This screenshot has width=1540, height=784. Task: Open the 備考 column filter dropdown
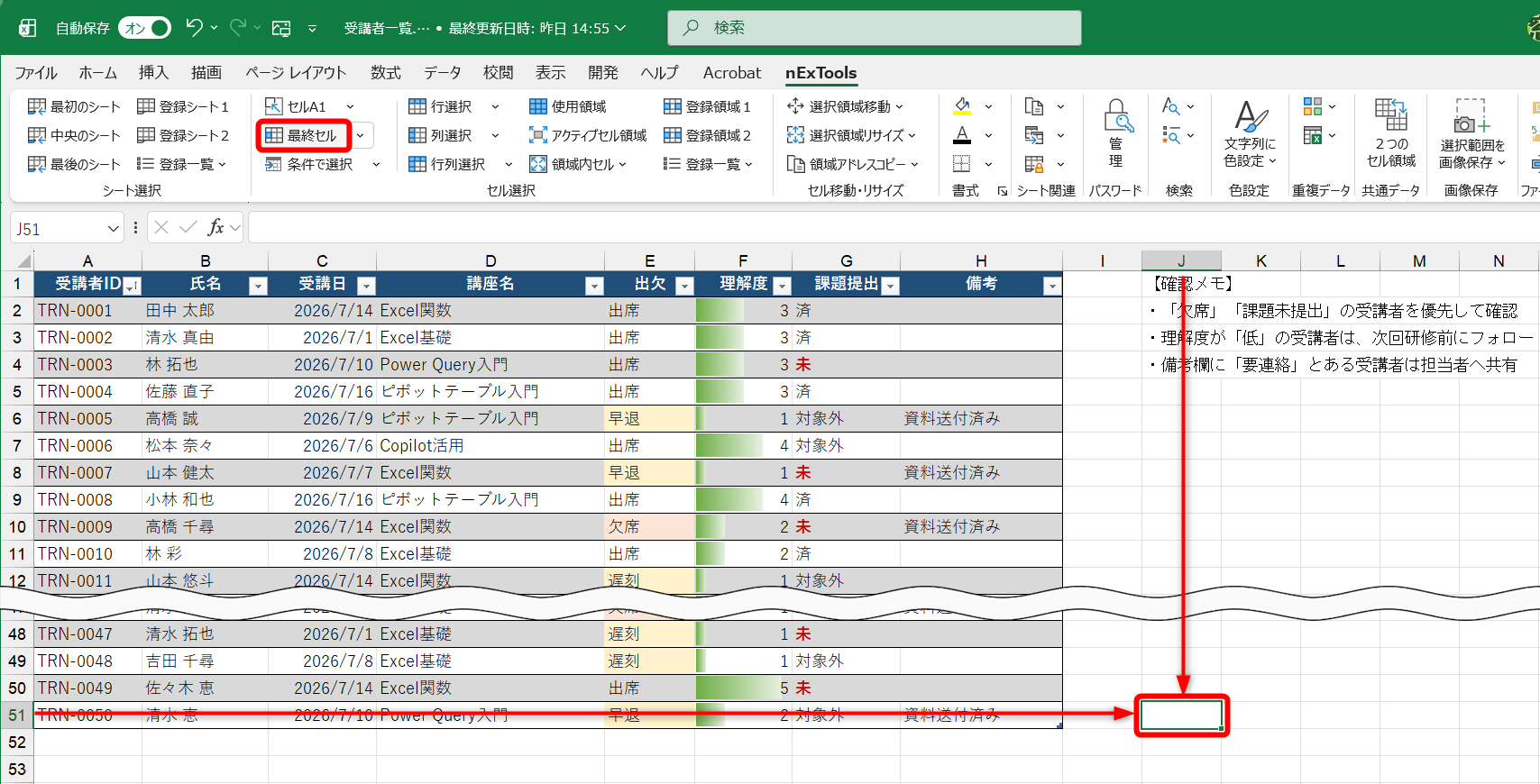tap(1051, 286)
